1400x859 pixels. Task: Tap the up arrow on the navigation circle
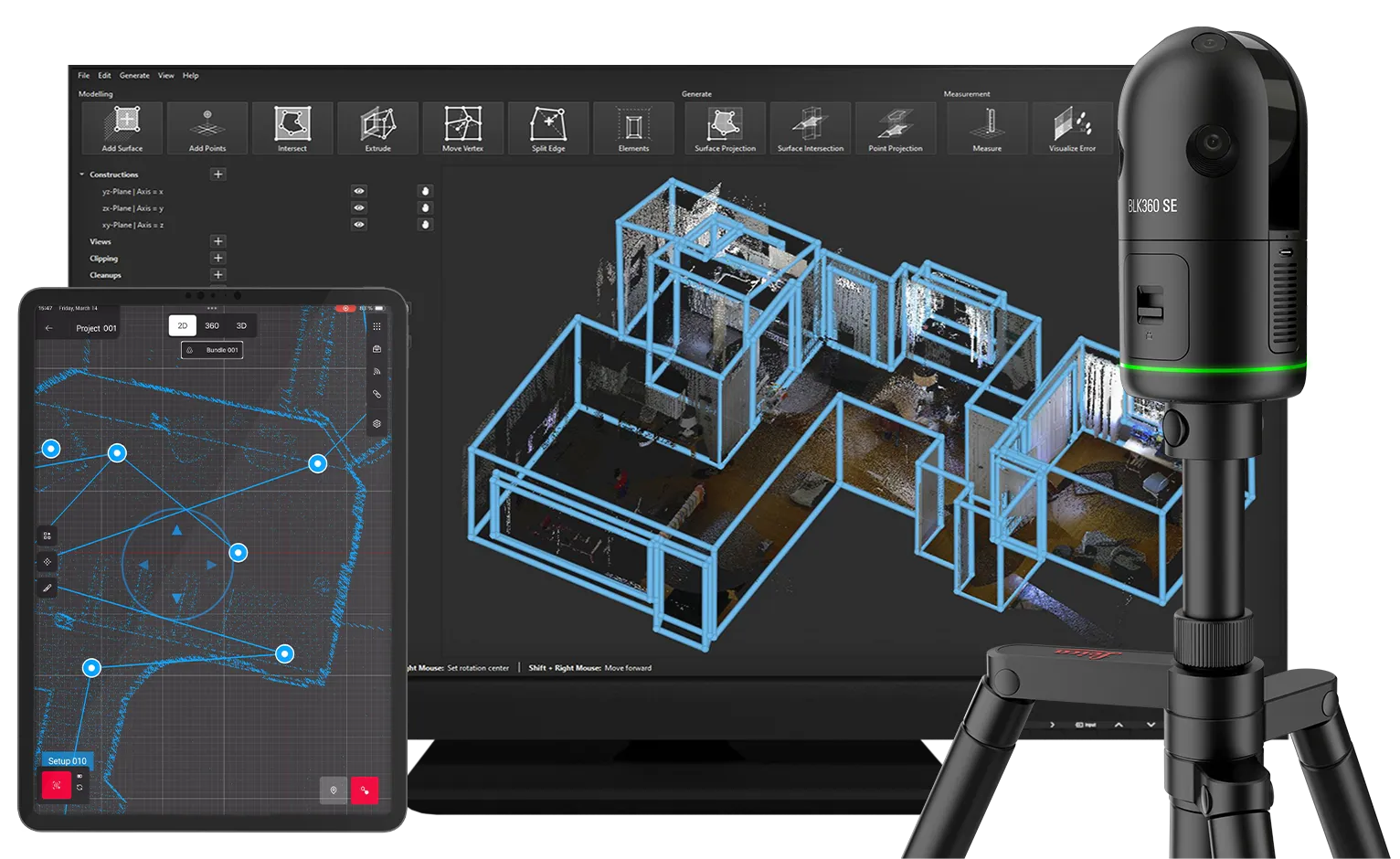coord(177,530)
